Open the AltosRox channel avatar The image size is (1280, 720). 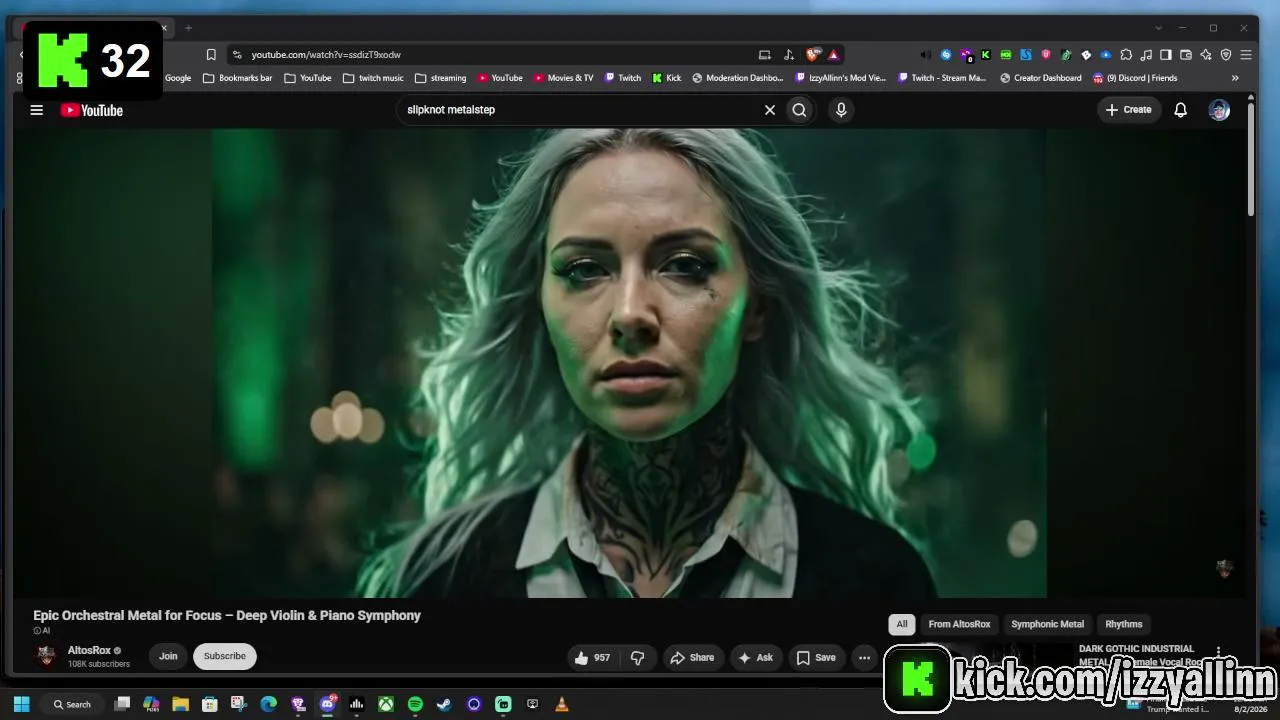pos(46,656)
